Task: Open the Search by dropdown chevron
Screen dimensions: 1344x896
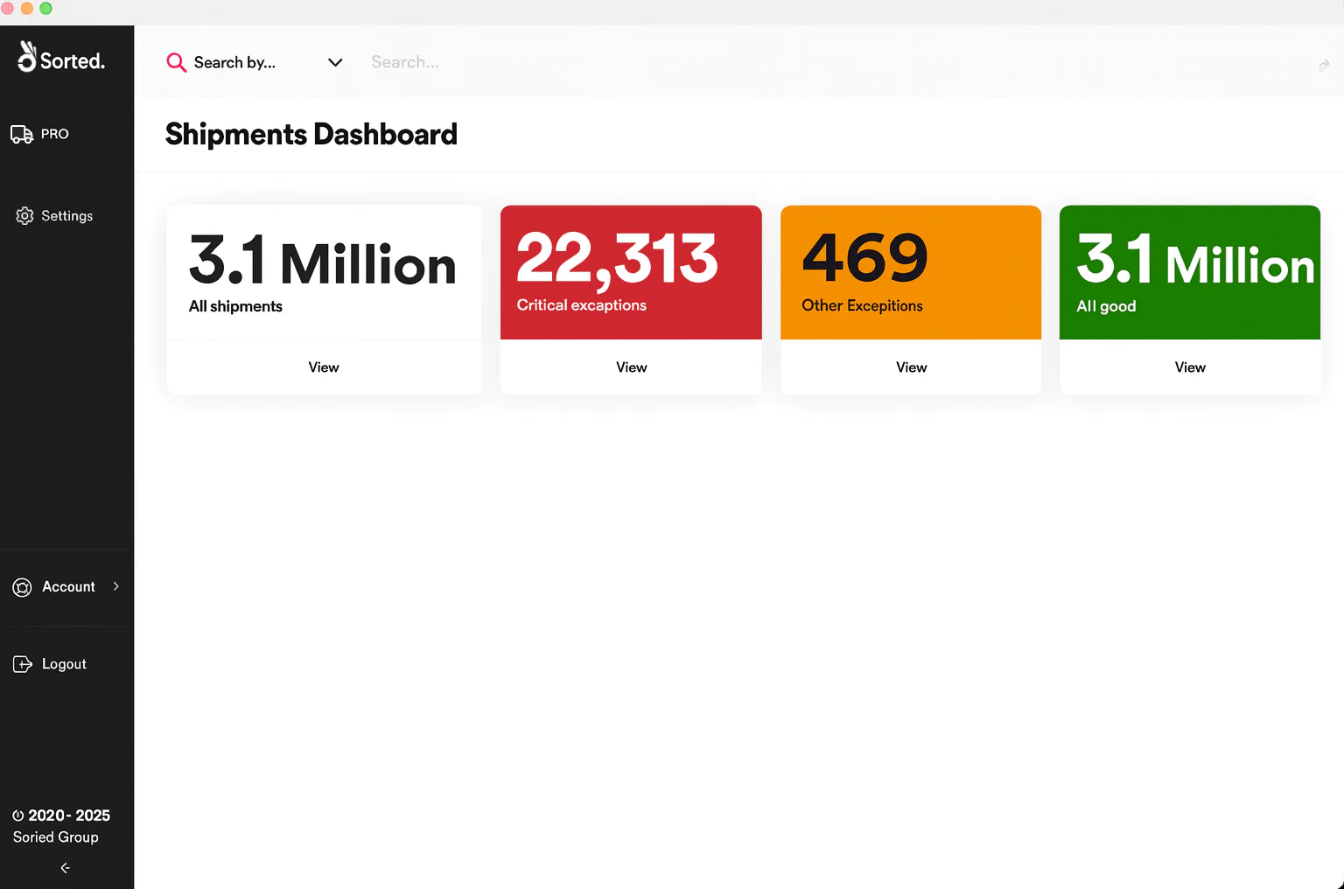Action: coord(334,62)
